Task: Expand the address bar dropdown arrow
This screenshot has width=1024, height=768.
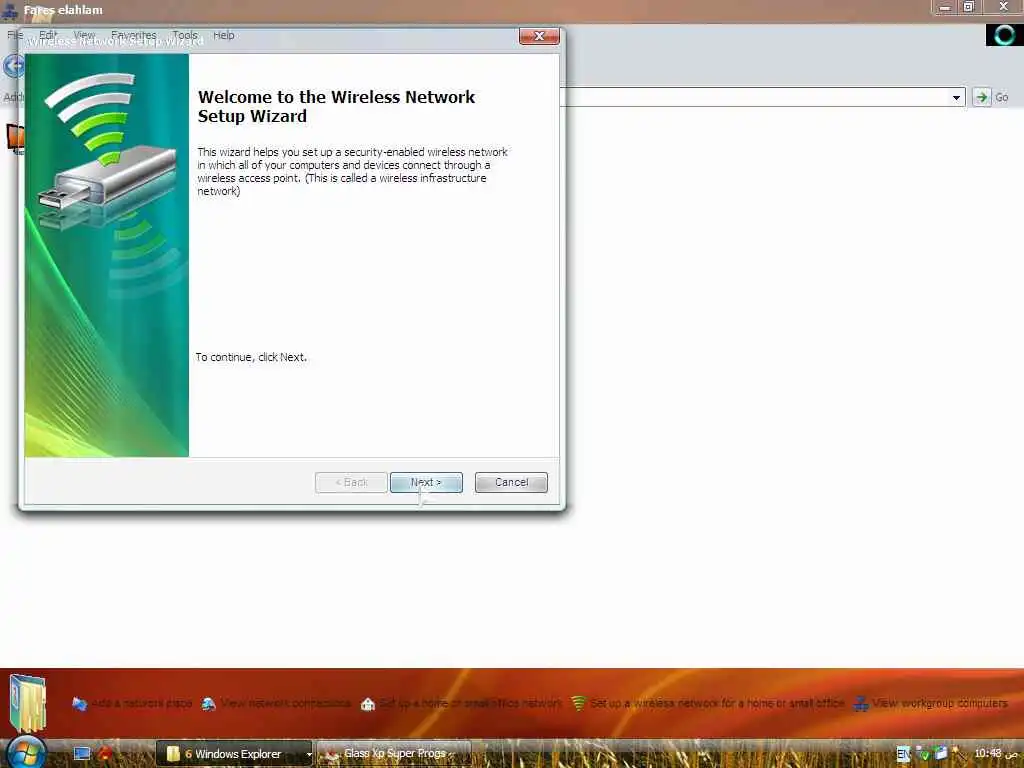Action: pyautogui.click(x=956, y=97)
